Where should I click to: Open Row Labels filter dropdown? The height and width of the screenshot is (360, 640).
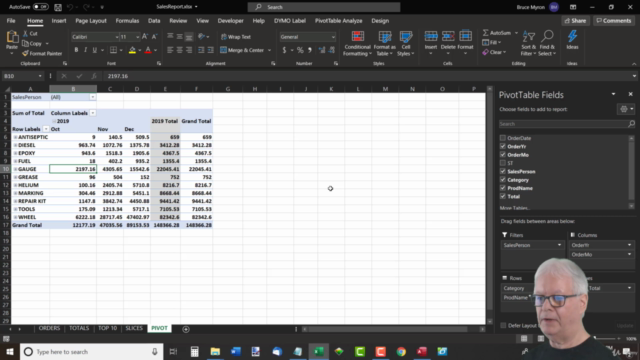coord(46,129)
